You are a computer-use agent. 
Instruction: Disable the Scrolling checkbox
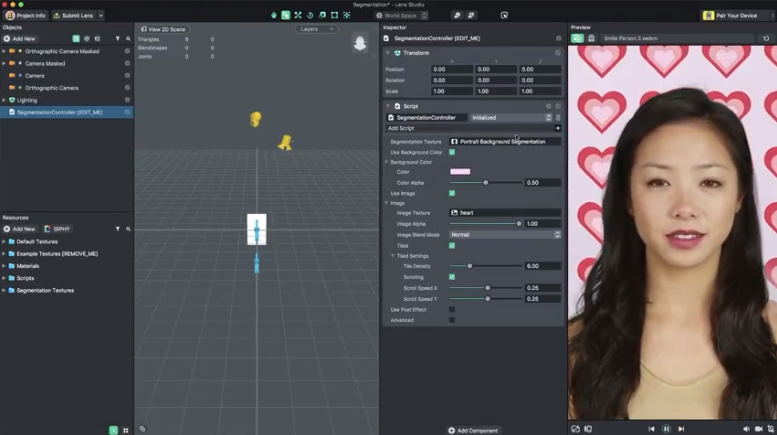452,277
